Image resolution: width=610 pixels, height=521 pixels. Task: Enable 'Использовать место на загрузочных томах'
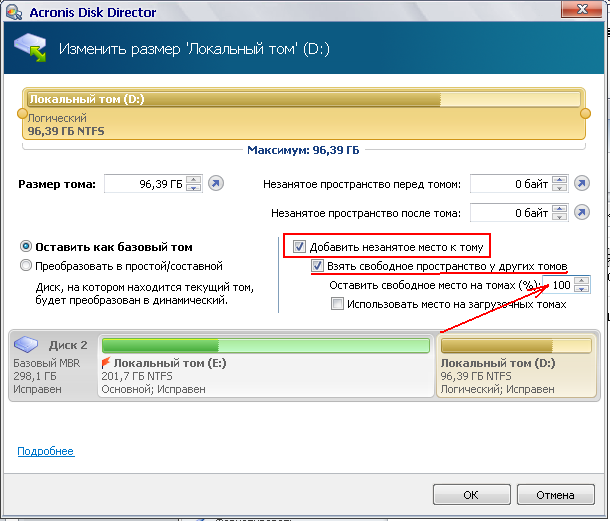pyautogui.click(x=337, y=303)
